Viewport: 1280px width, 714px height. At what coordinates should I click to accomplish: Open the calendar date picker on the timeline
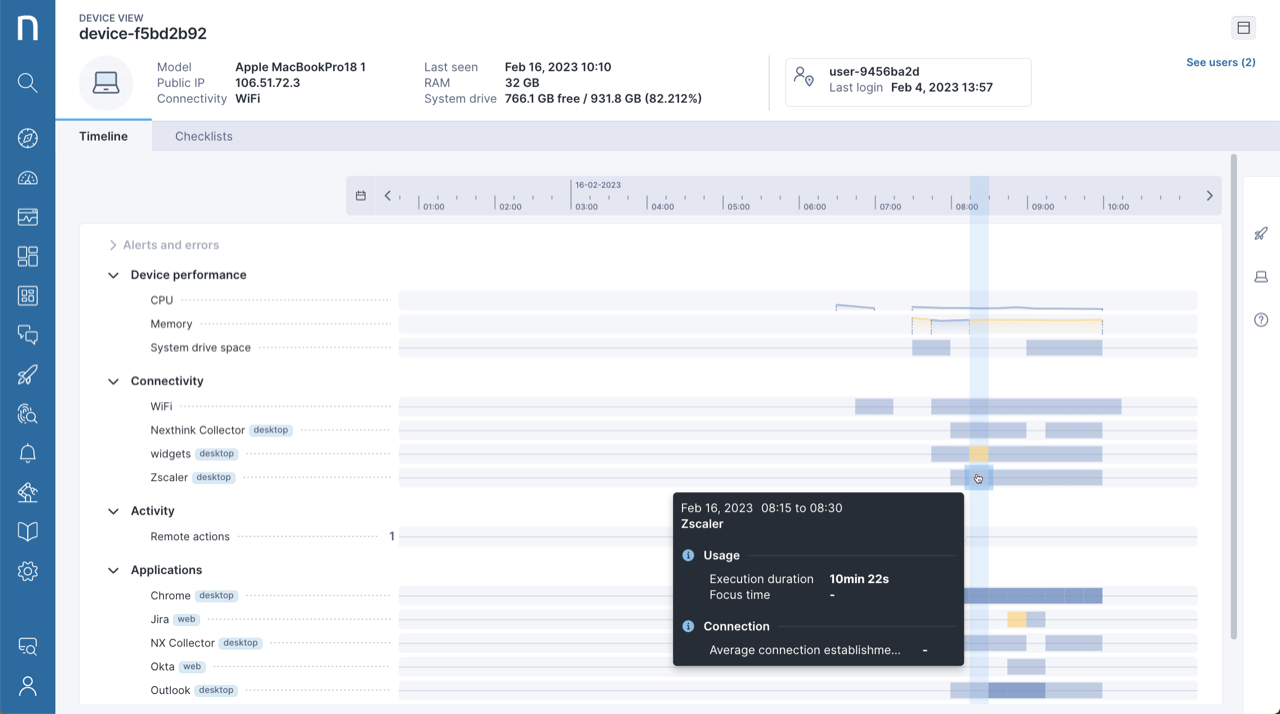point(361,195)
